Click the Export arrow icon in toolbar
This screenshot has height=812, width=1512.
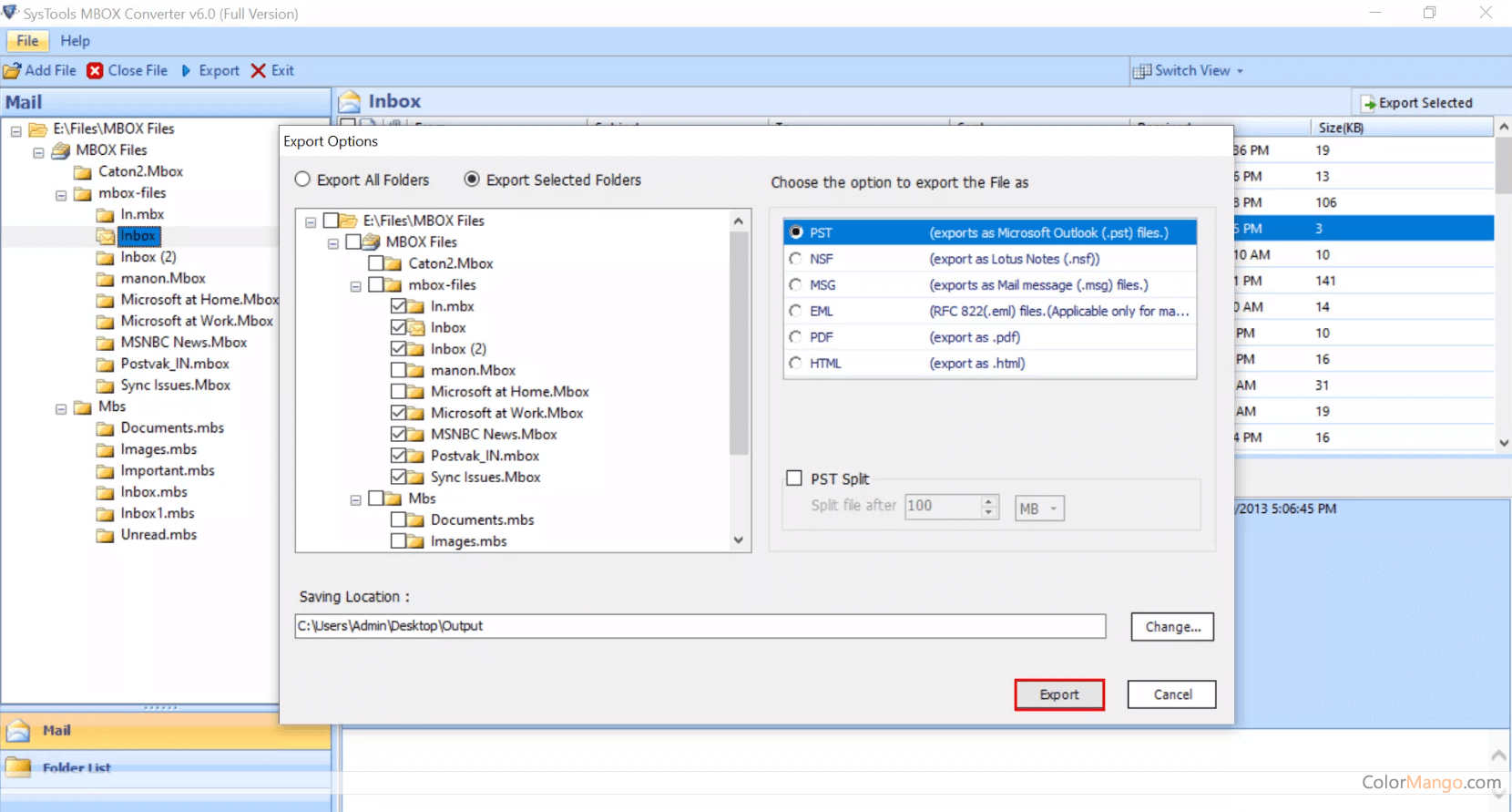(187, 71)
